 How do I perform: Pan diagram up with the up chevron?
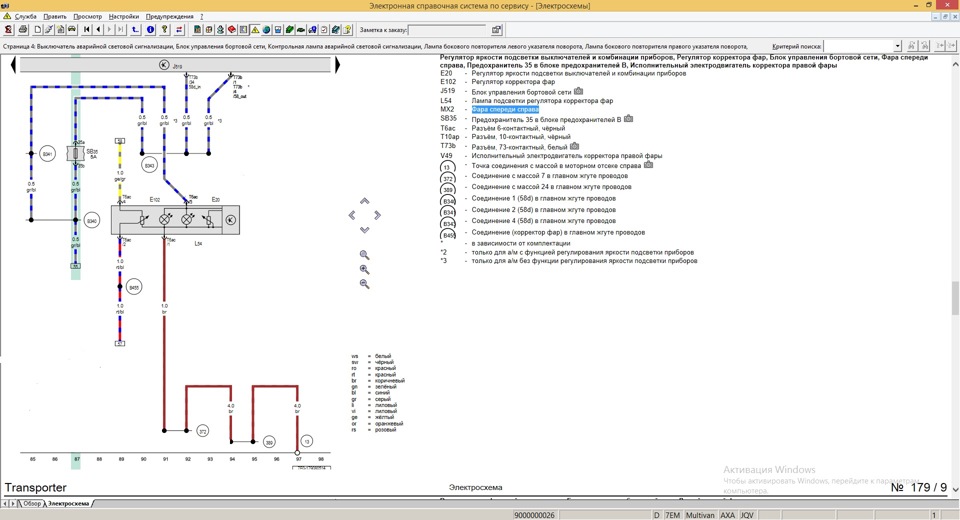[364, 201]
